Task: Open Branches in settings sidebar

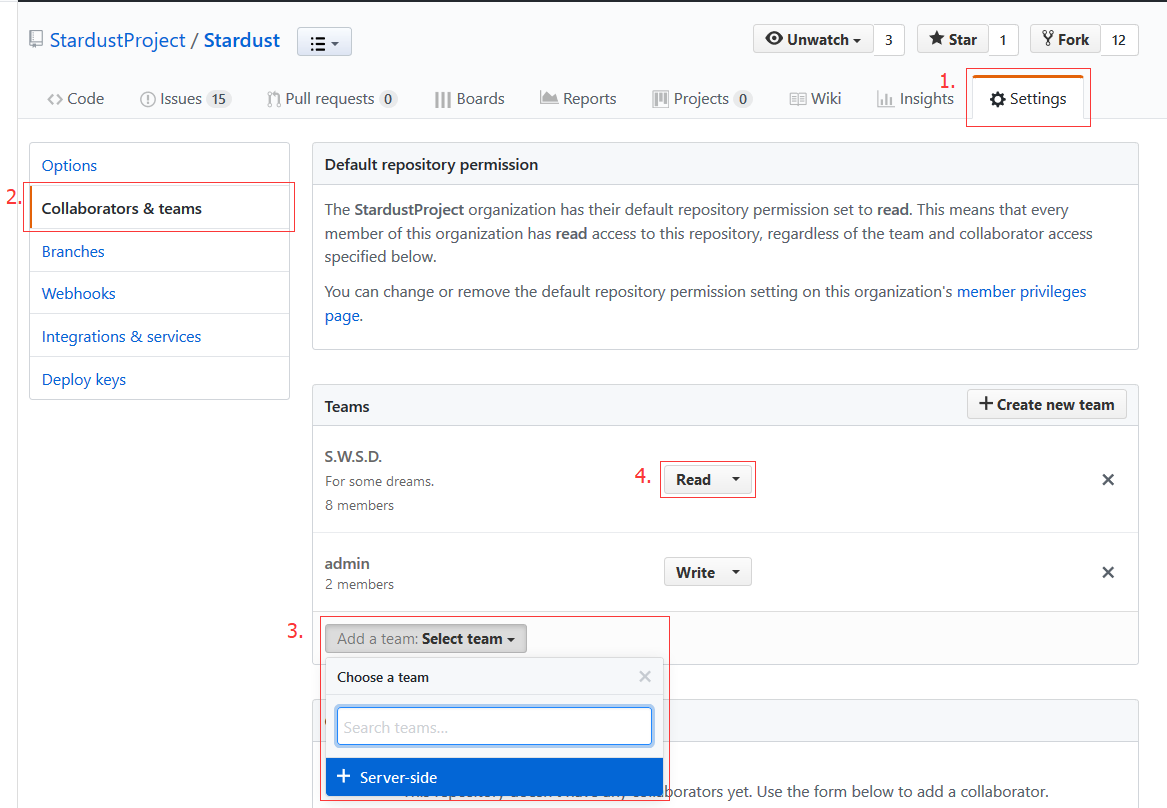Action: [x=73, y=252]
